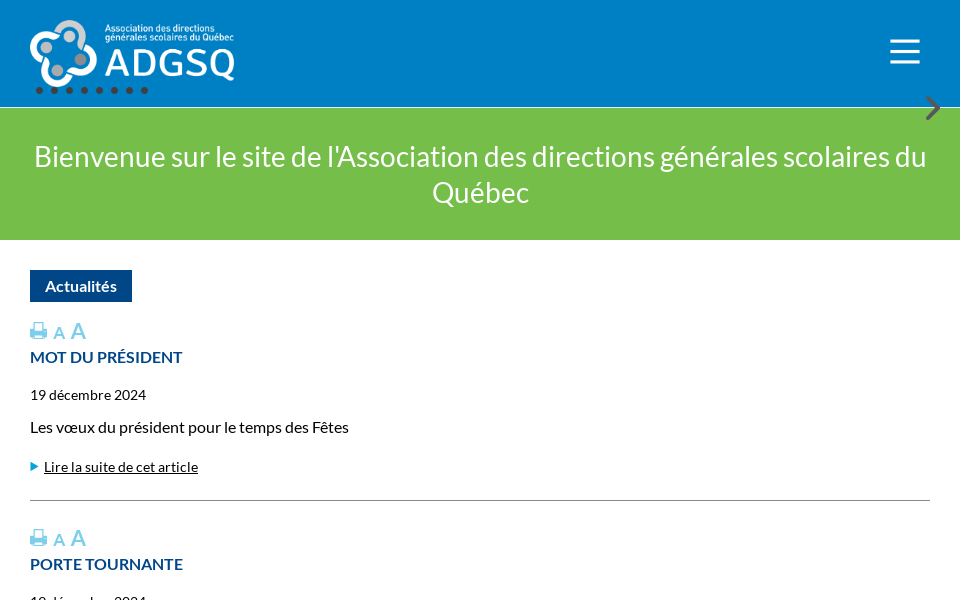Screen dimensions: 960x600
Task: Click the 'Les vœux du président' summary text
Action: coord(189,427)
